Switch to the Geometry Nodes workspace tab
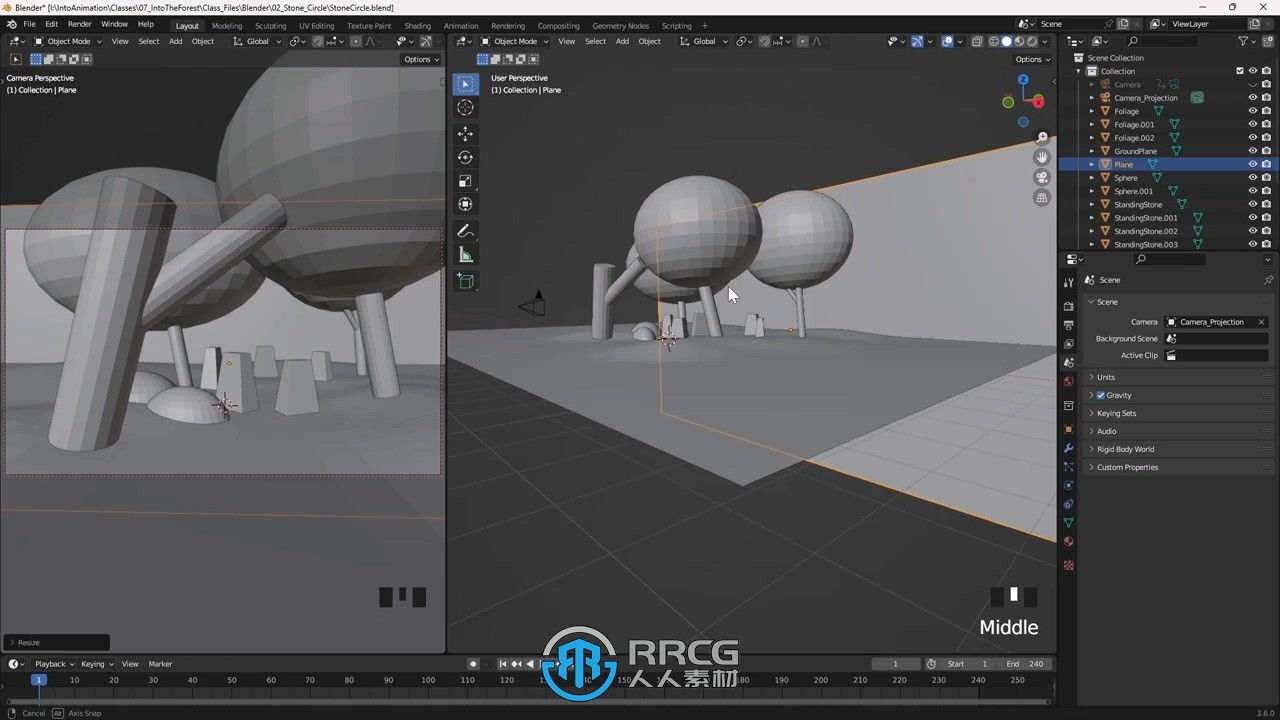This screenshot has height=720, width=1280. pyautogui.click(x=620, y=25)
